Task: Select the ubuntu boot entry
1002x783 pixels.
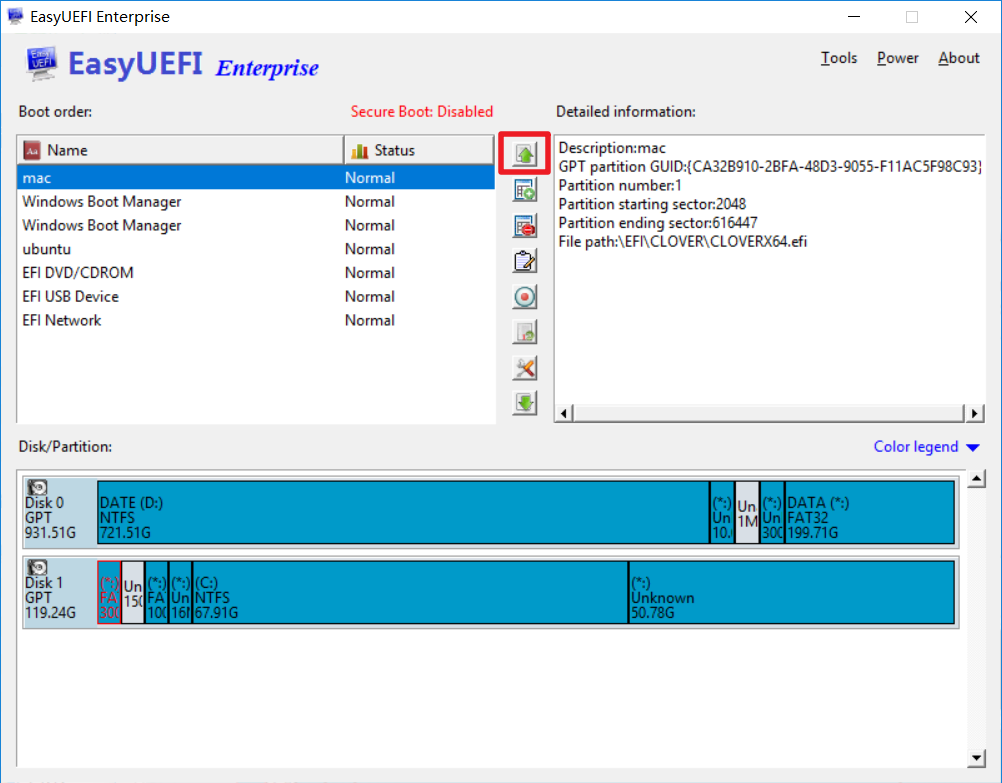Action: tap(256, 249)
